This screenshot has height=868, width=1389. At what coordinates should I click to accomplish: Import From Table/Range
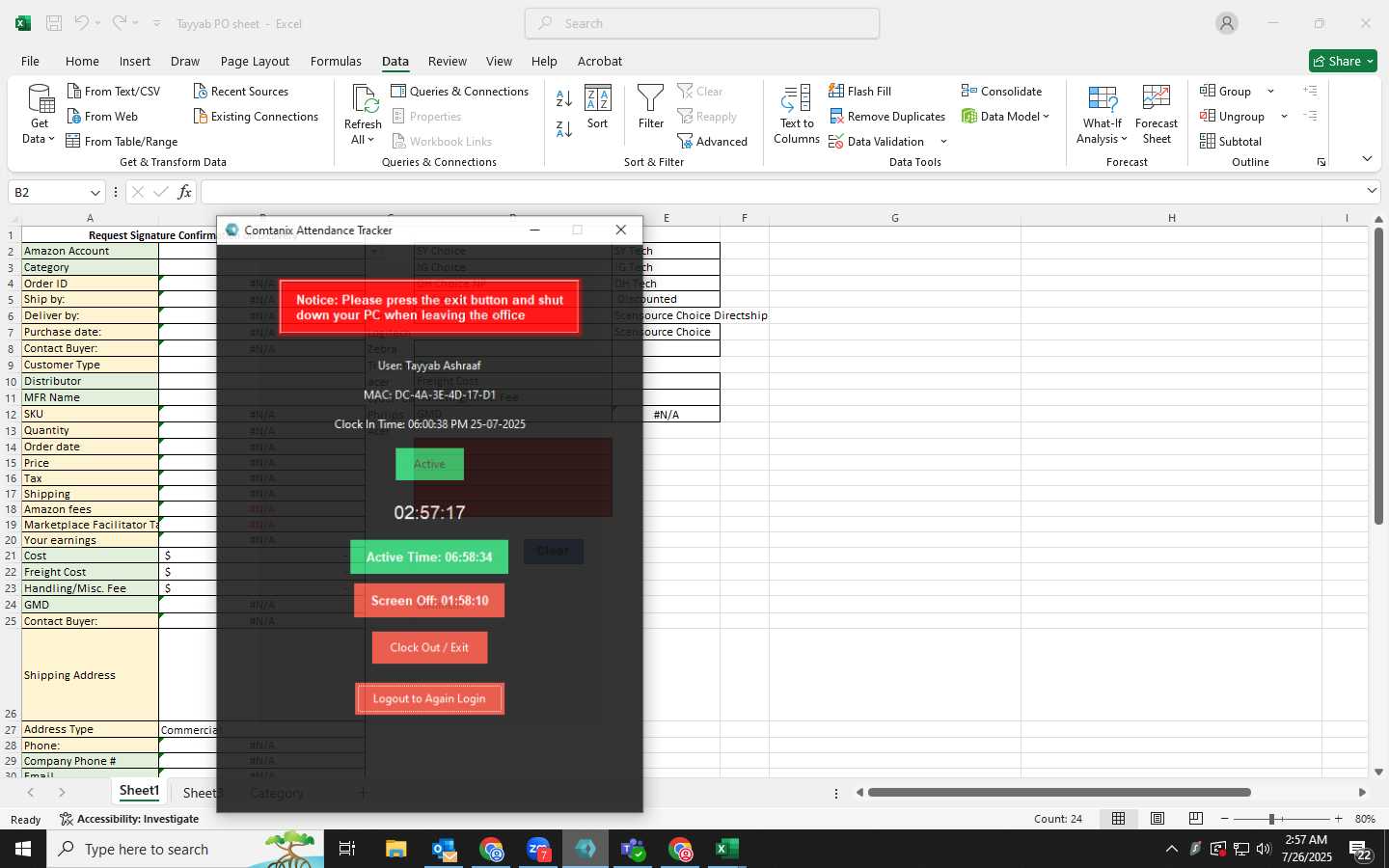(122, 141)
